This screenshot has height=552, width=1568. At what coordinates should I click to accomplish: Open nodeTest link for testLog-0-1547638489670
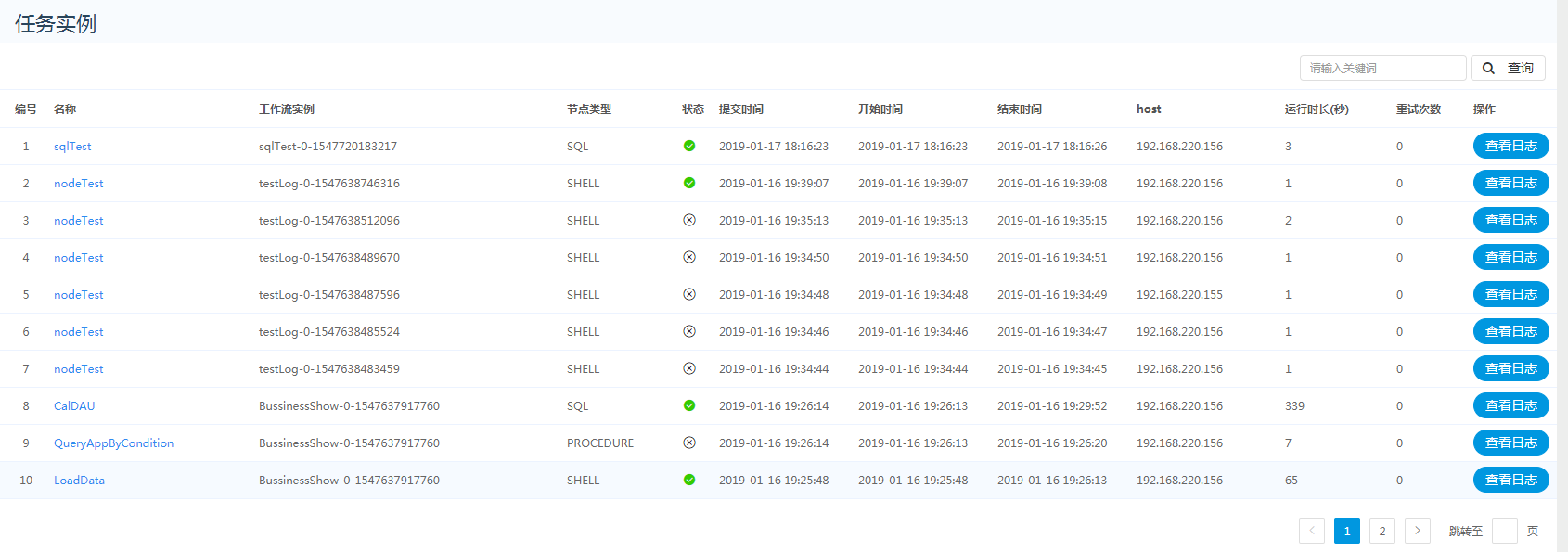tap(79, 258)
